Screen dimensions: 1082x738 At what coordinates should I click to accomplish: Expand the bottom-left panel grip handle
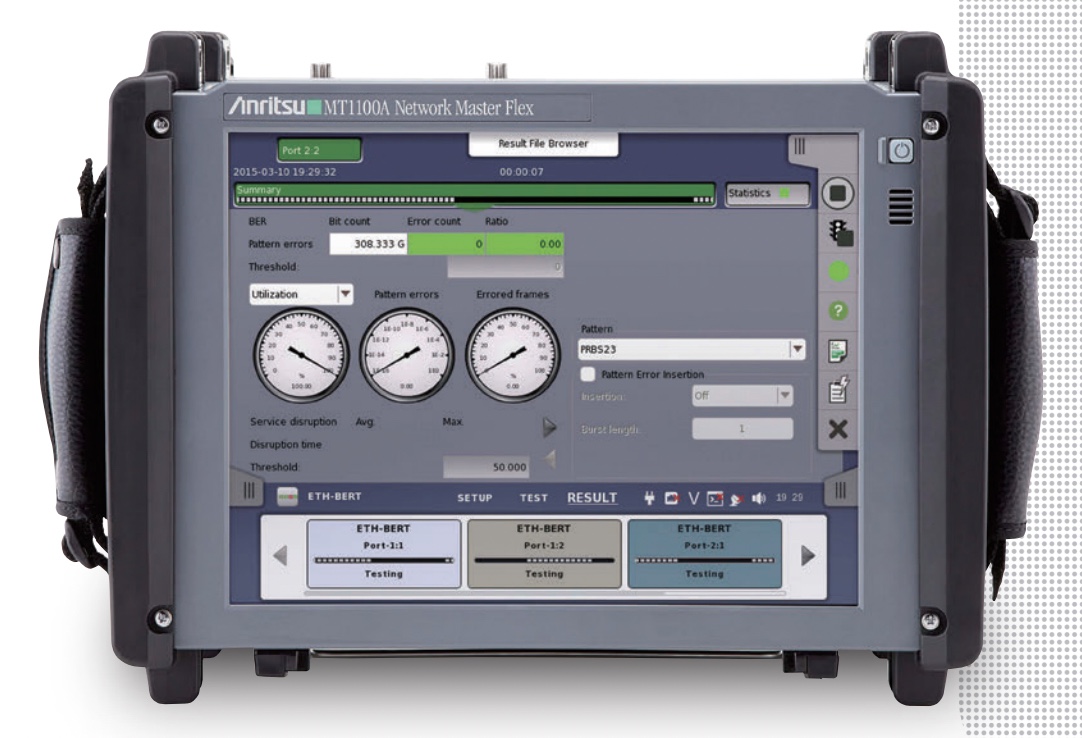(x=249, y=491)
